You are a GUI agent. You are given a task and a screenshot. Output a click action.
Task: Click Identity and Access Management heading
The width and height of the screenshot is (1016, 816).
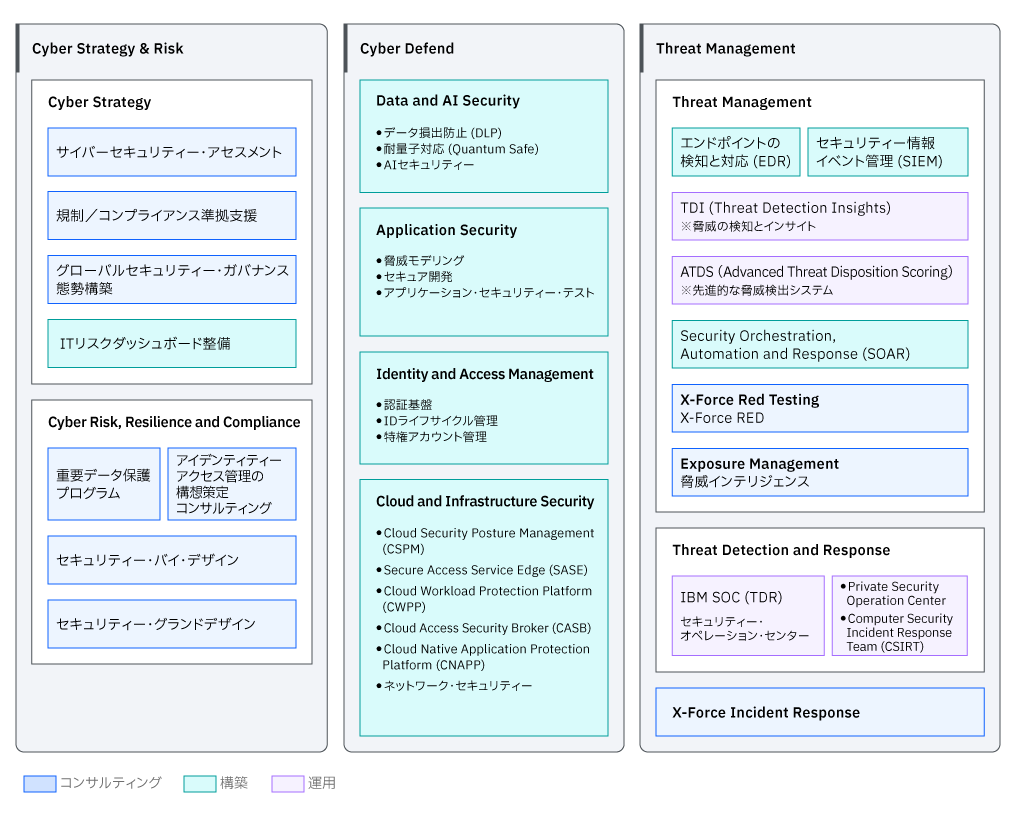[x=485, y=374]
